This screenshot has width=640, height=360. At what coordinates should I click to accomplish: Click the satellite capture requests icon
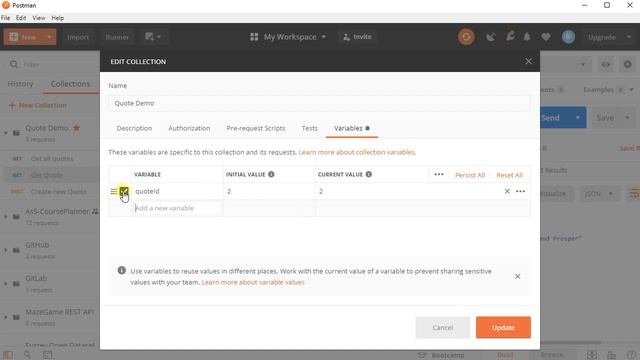click(491, 37)
